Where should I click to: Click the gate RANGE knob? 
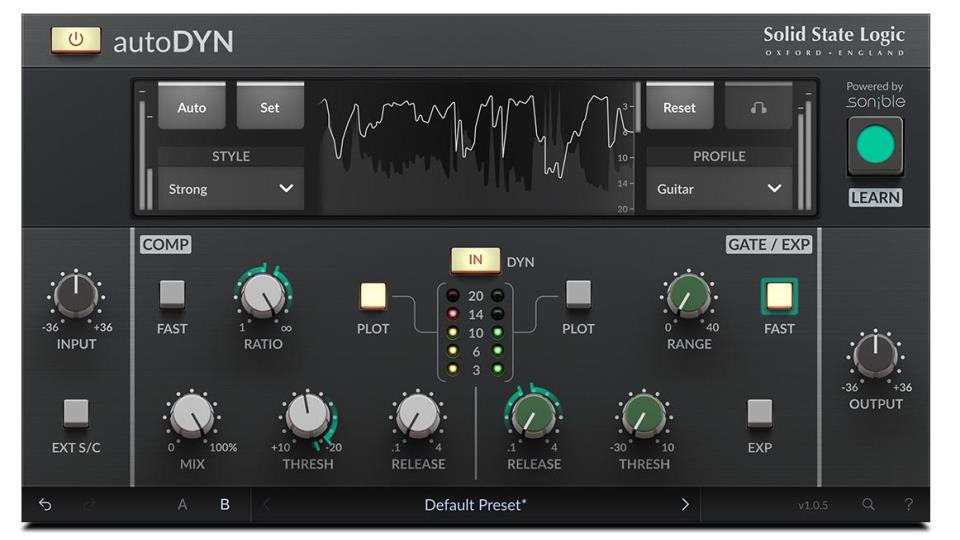tap(688, 296)
